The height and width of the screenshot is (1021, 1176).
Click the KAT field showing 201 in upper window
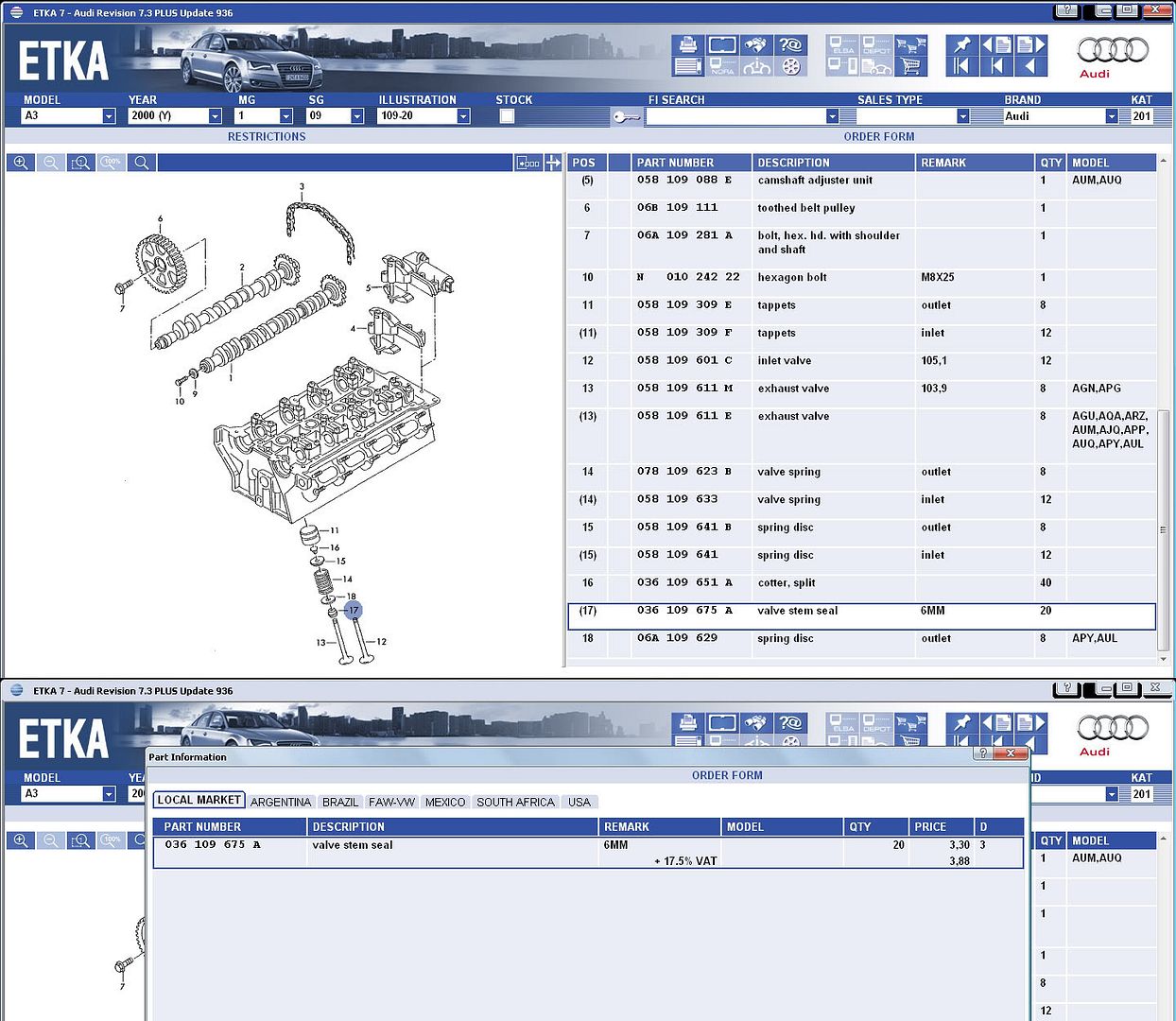1143,115
